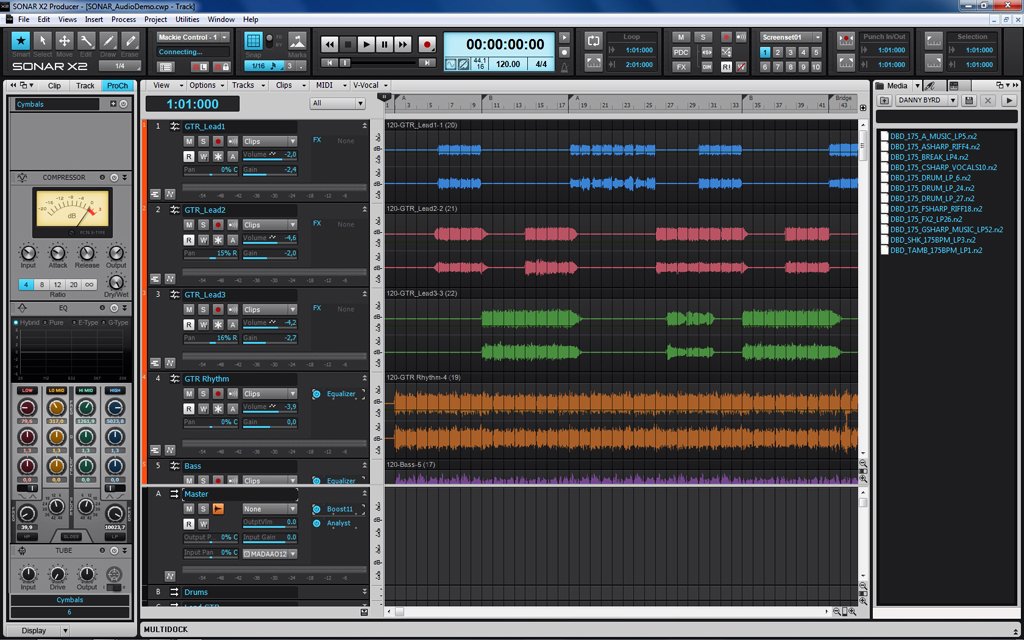Image resolution: width=1024 pixels, height=640 pixels.
Task: Pause the transport
Action: click(385, 44)
